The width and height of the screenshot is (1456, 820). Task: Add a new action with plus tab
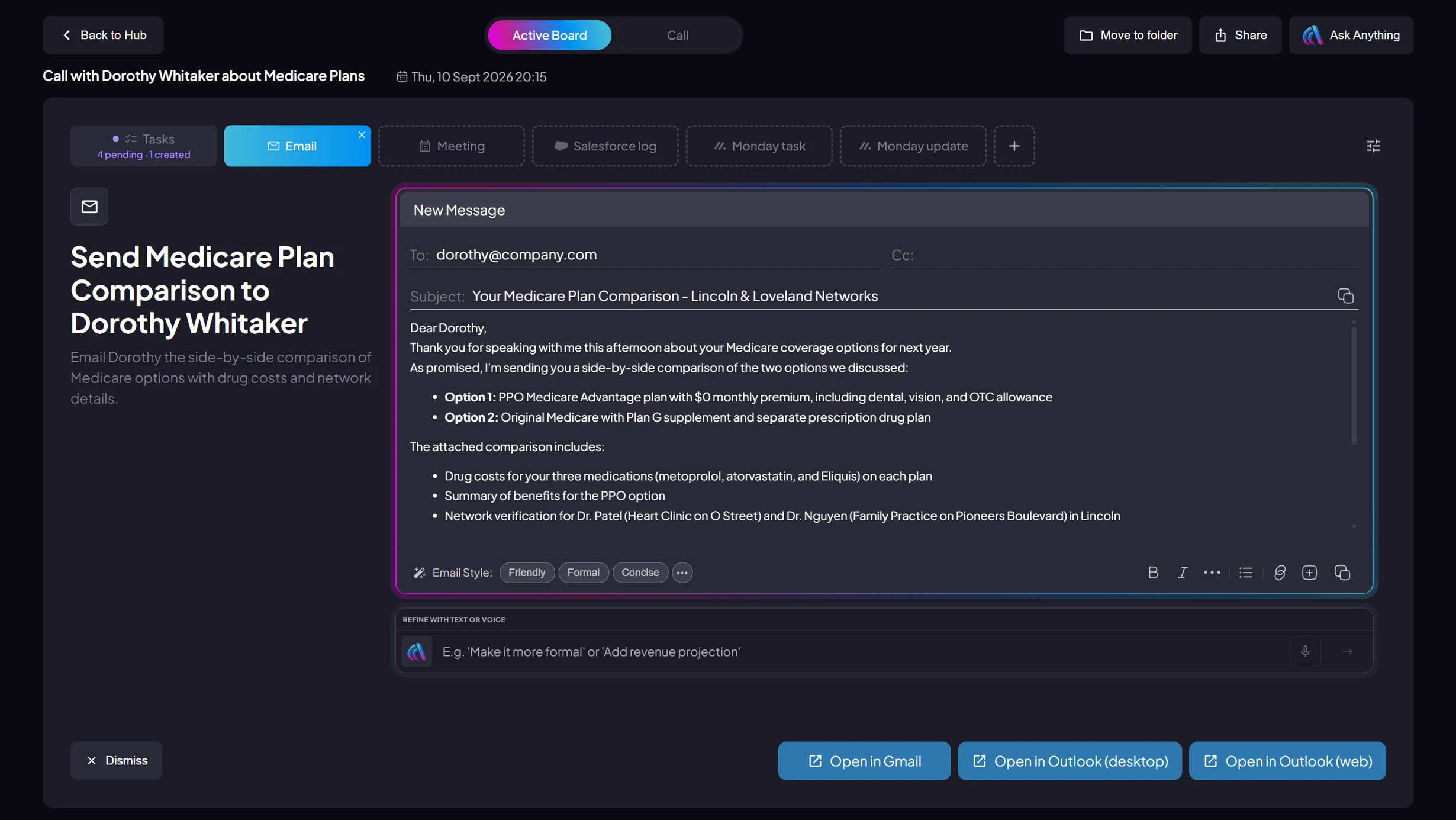coord(1014,146)
